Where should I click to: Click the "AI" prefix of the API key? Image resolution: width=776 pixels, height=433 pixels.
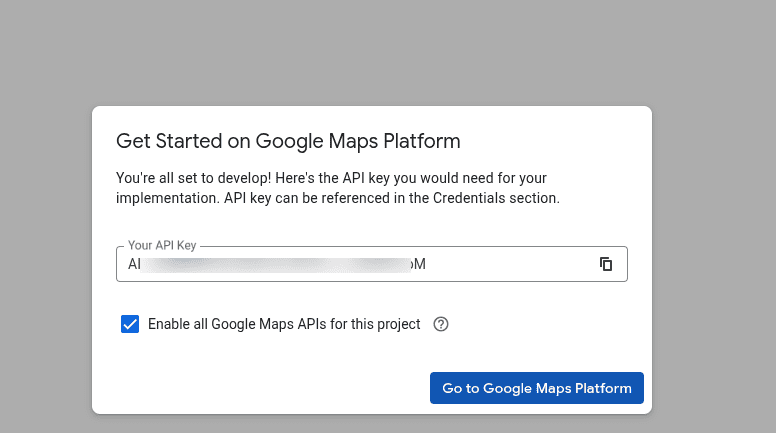click(x=135, y=264)
